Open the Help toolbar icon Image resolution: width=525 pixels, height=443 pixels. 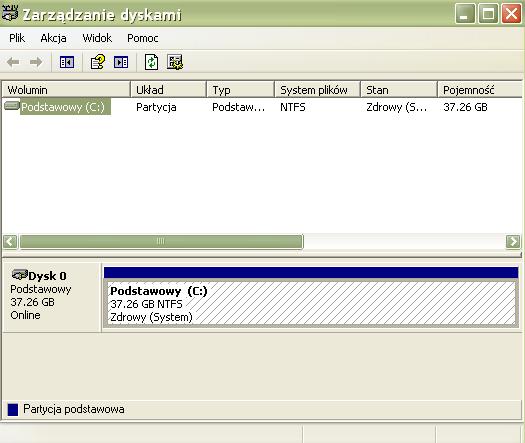point(98,62)
